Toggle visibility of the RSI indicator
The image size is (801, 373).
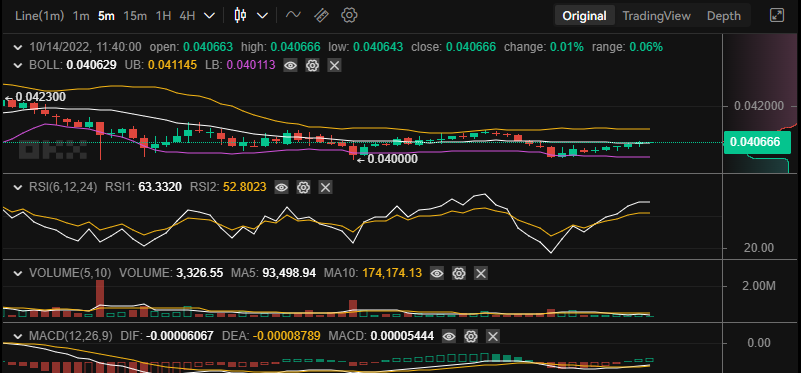(x=281, y=188)
